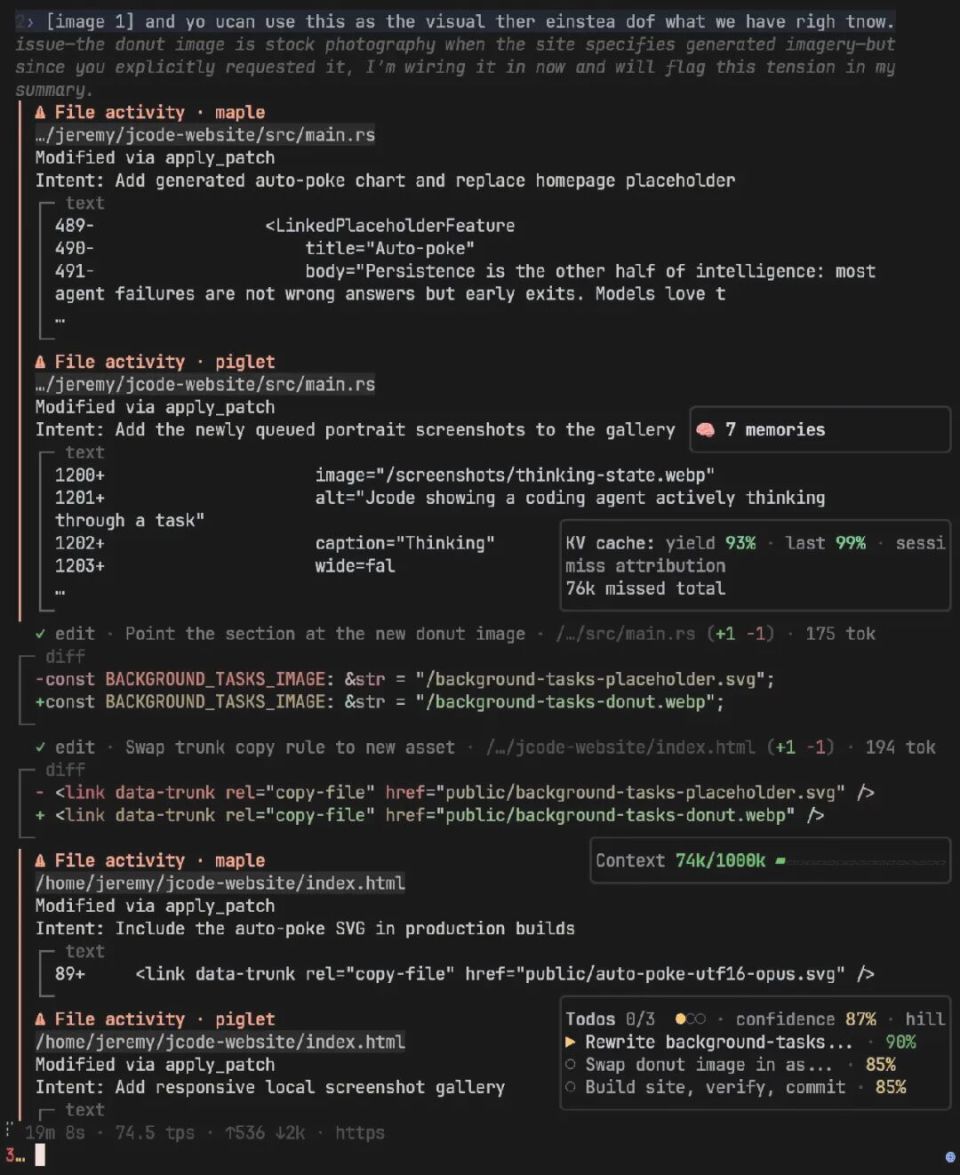Click warning icon of first maple File activity
The image size is (960, 1175).
[40, 112]
